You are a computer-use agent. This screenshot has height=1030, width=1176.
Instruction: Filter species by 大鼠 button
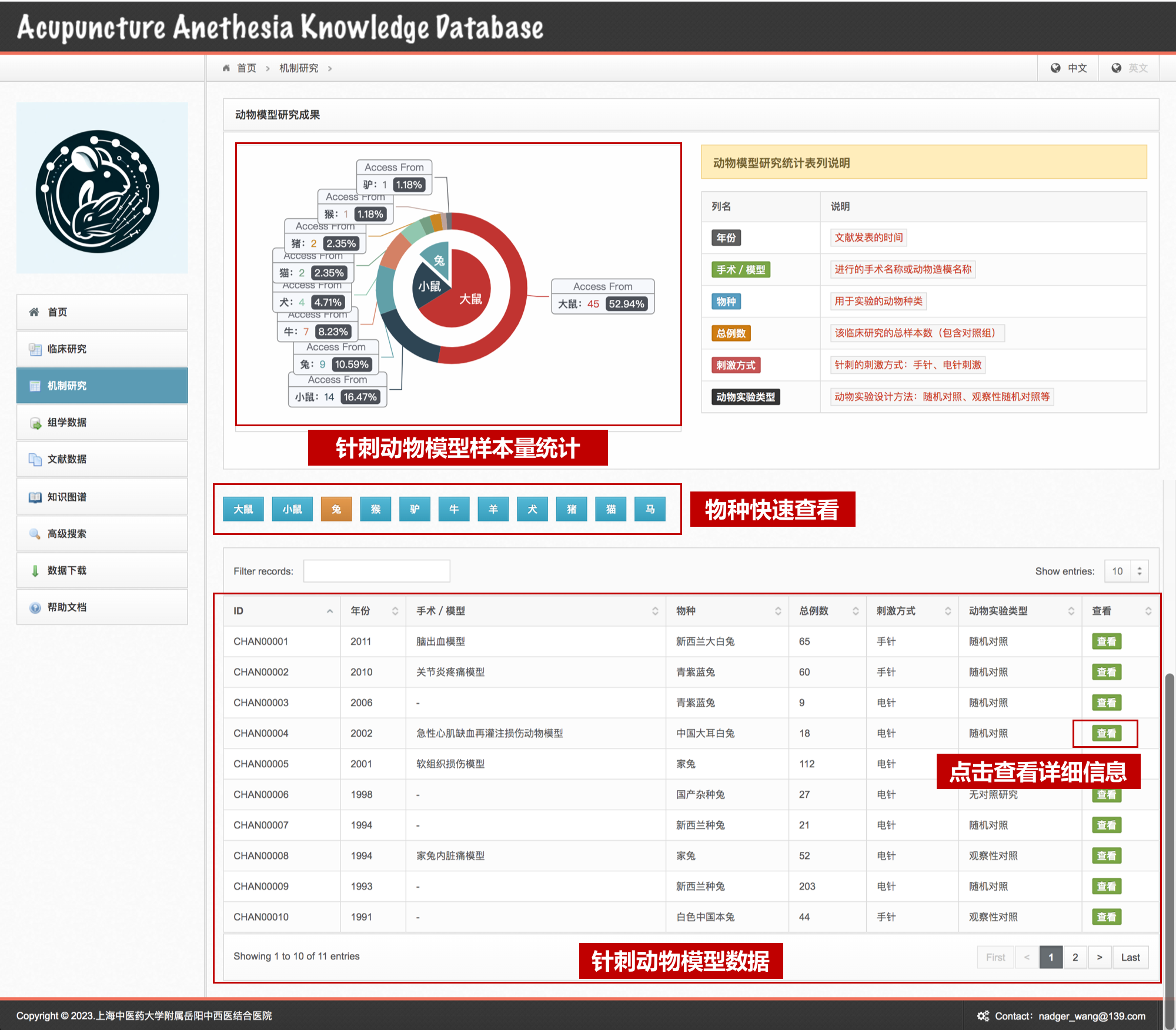tap(243, 509)
